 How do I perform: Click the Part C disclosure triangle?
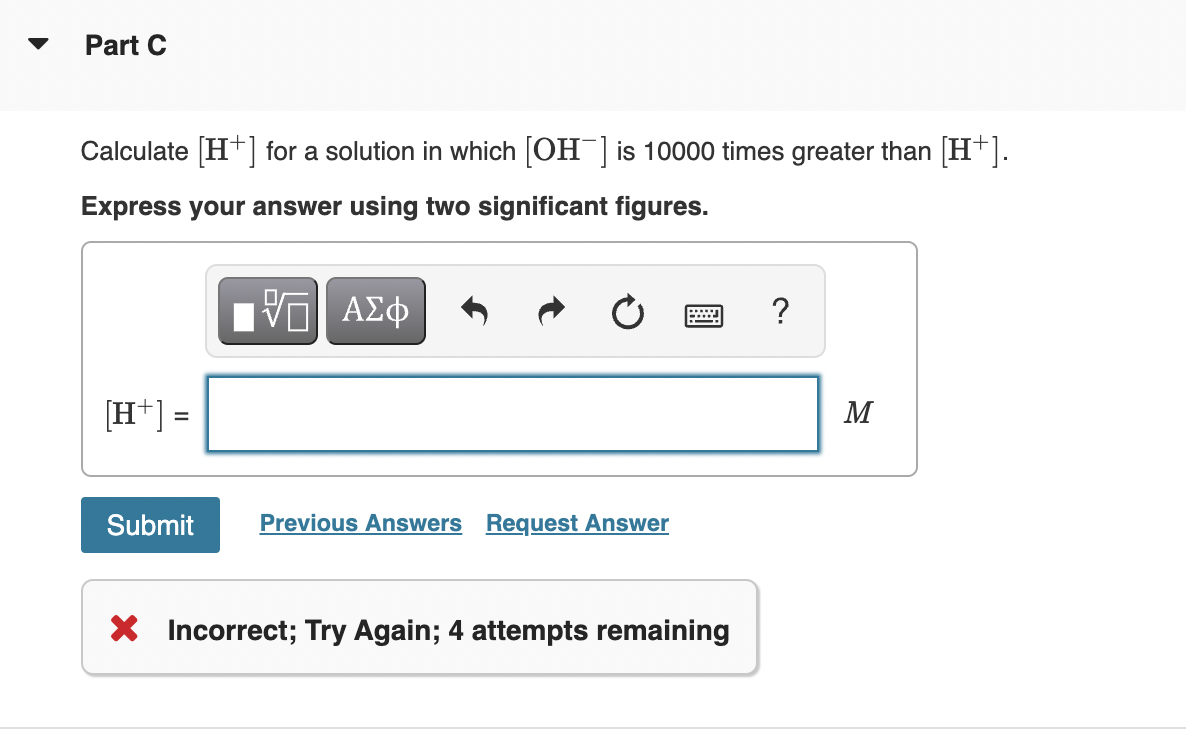pos(36,43)
